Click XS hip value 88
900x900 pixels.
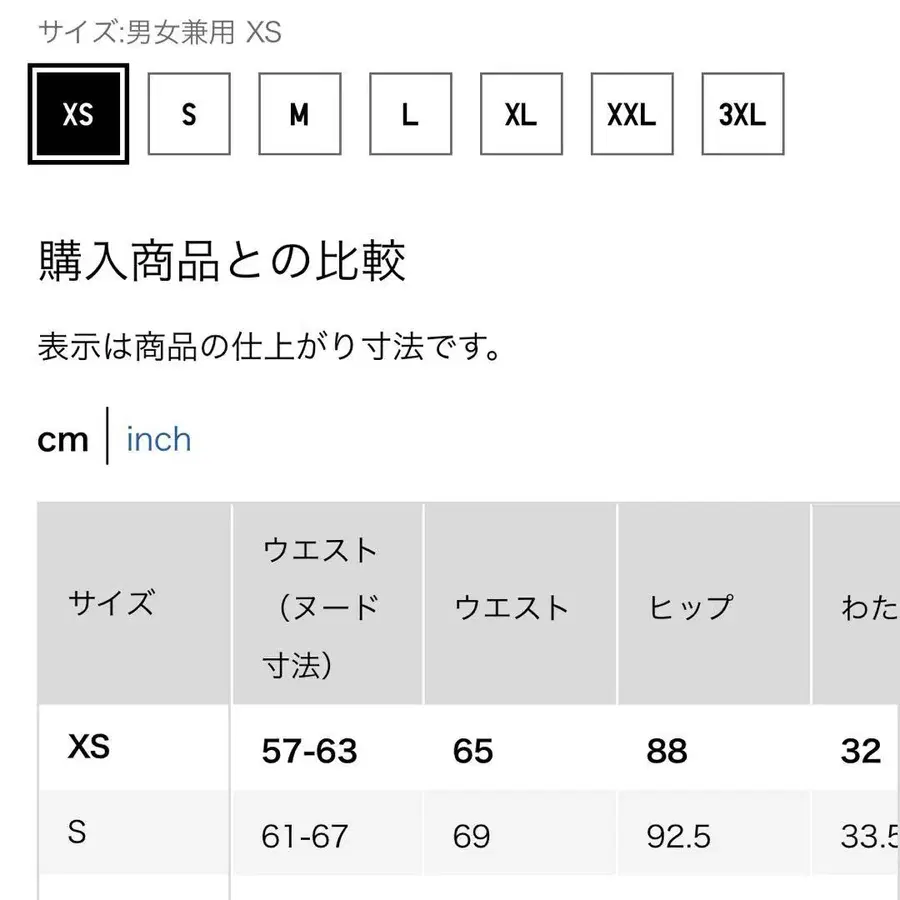[x=667, y=750]
